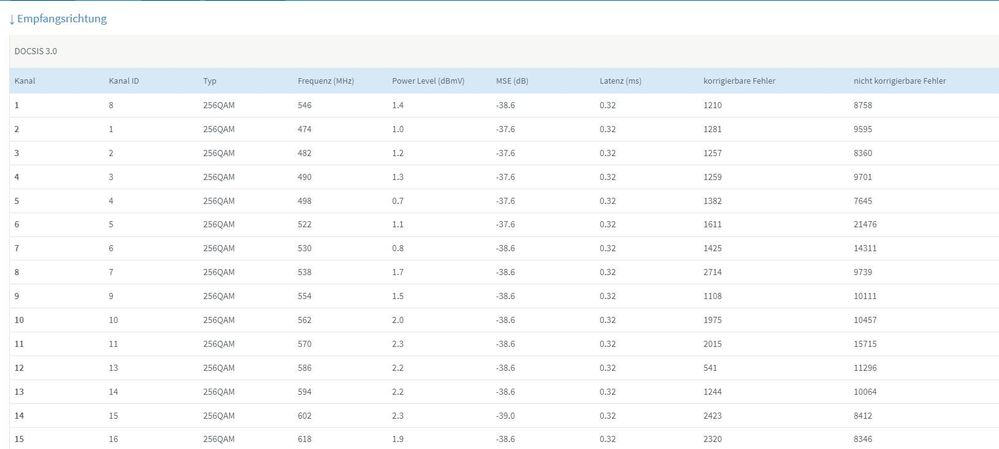The image size is (999, 449).
Task: Click uncorrectable error count 9595
Action: [x=863, y=129]
